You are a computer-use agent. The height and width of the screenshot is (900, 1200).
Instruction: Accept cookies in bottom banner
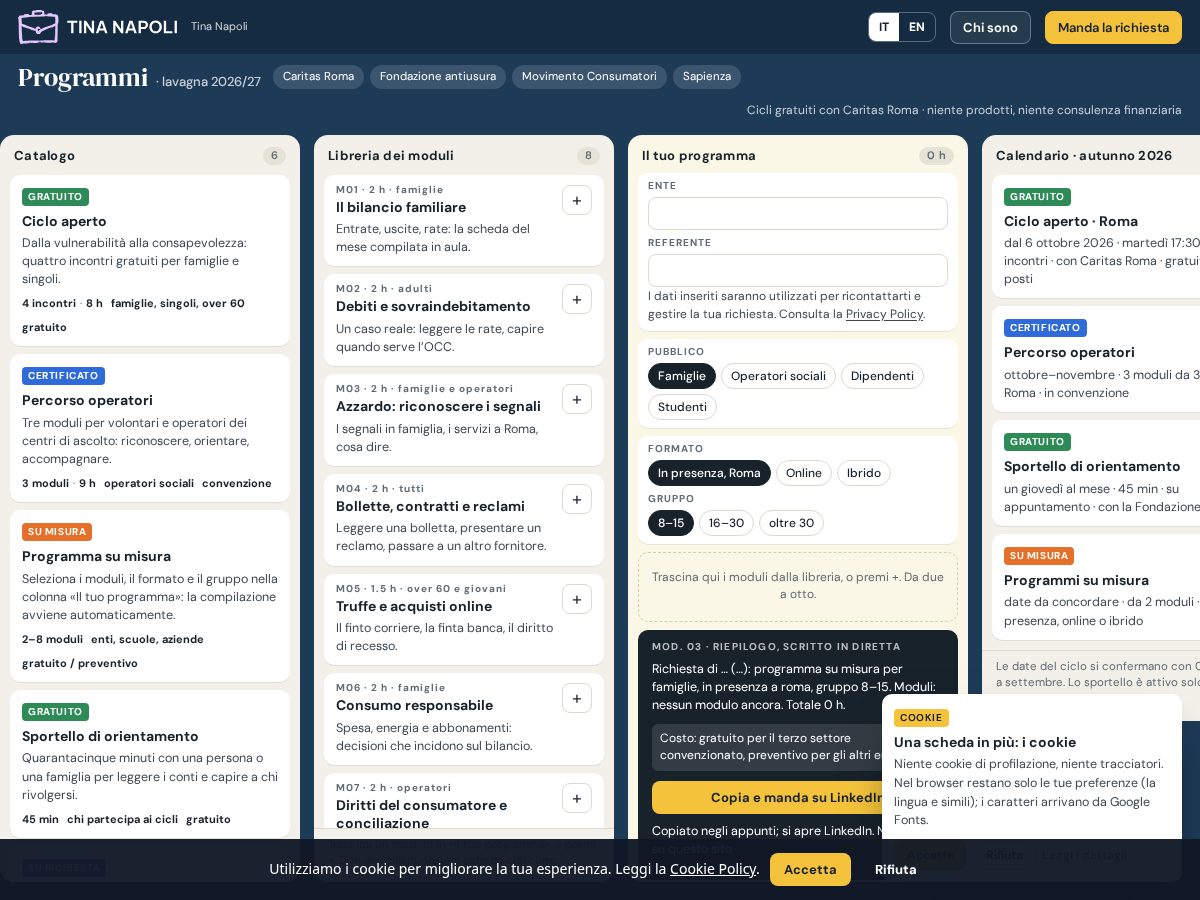click(x=810, y=869)
